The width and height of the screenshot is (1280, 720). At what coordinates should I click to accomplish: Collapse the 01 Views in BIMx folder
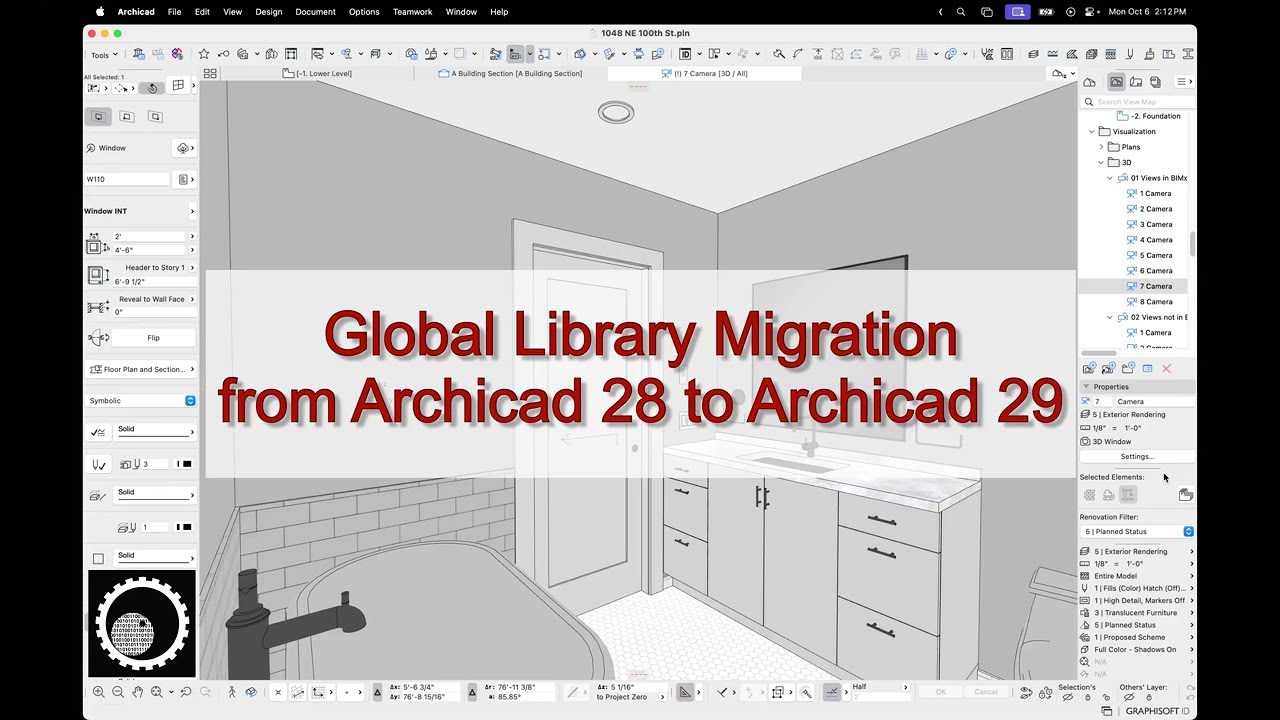(1110, 178)
